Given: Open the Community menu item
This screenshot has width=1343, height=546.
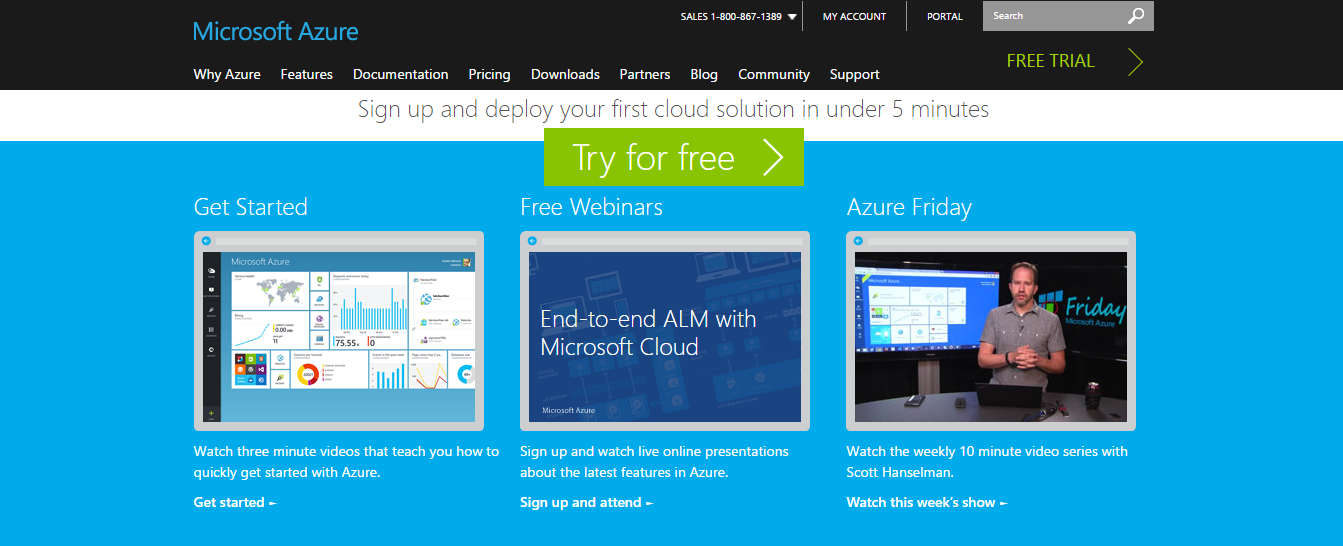Looking at the screenshot, I should pos(774,74).
